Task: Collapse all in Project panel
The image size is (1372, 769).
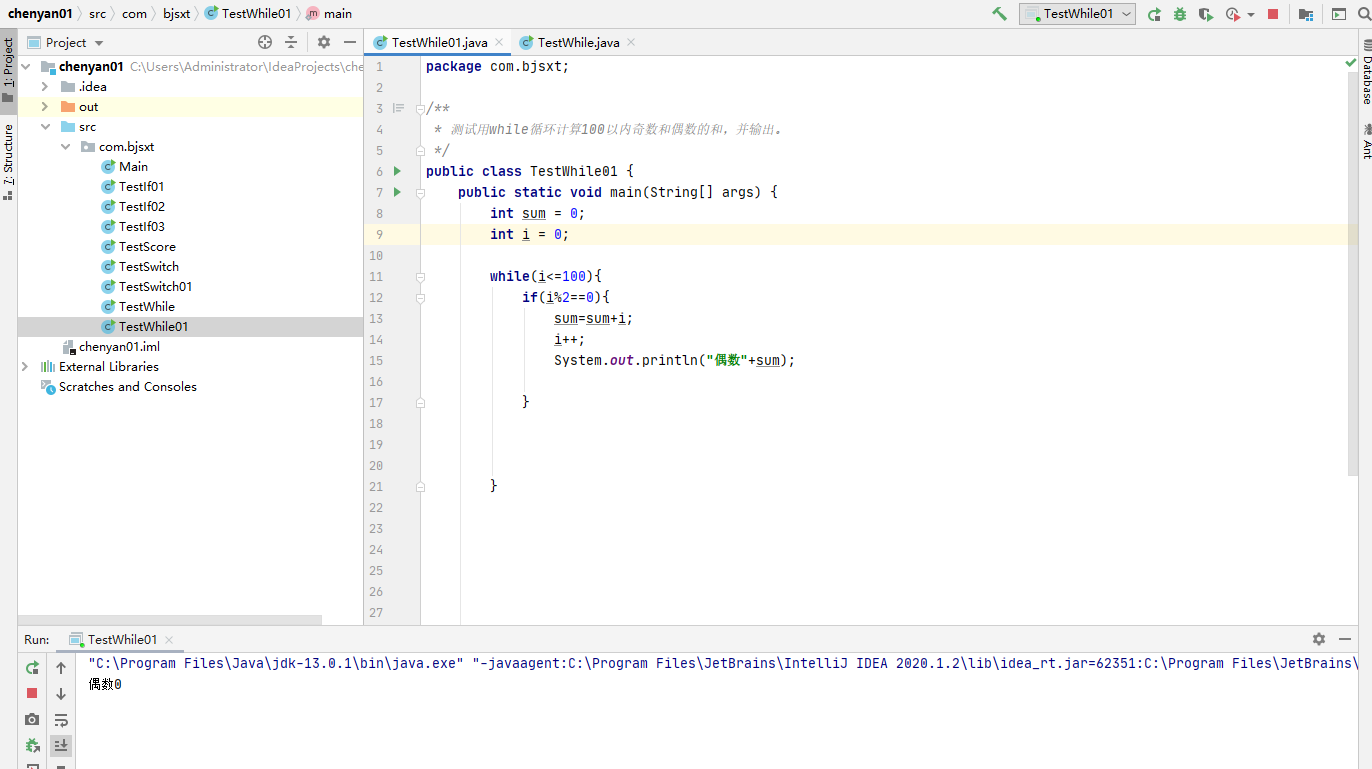Action: [x=291, y=42]
